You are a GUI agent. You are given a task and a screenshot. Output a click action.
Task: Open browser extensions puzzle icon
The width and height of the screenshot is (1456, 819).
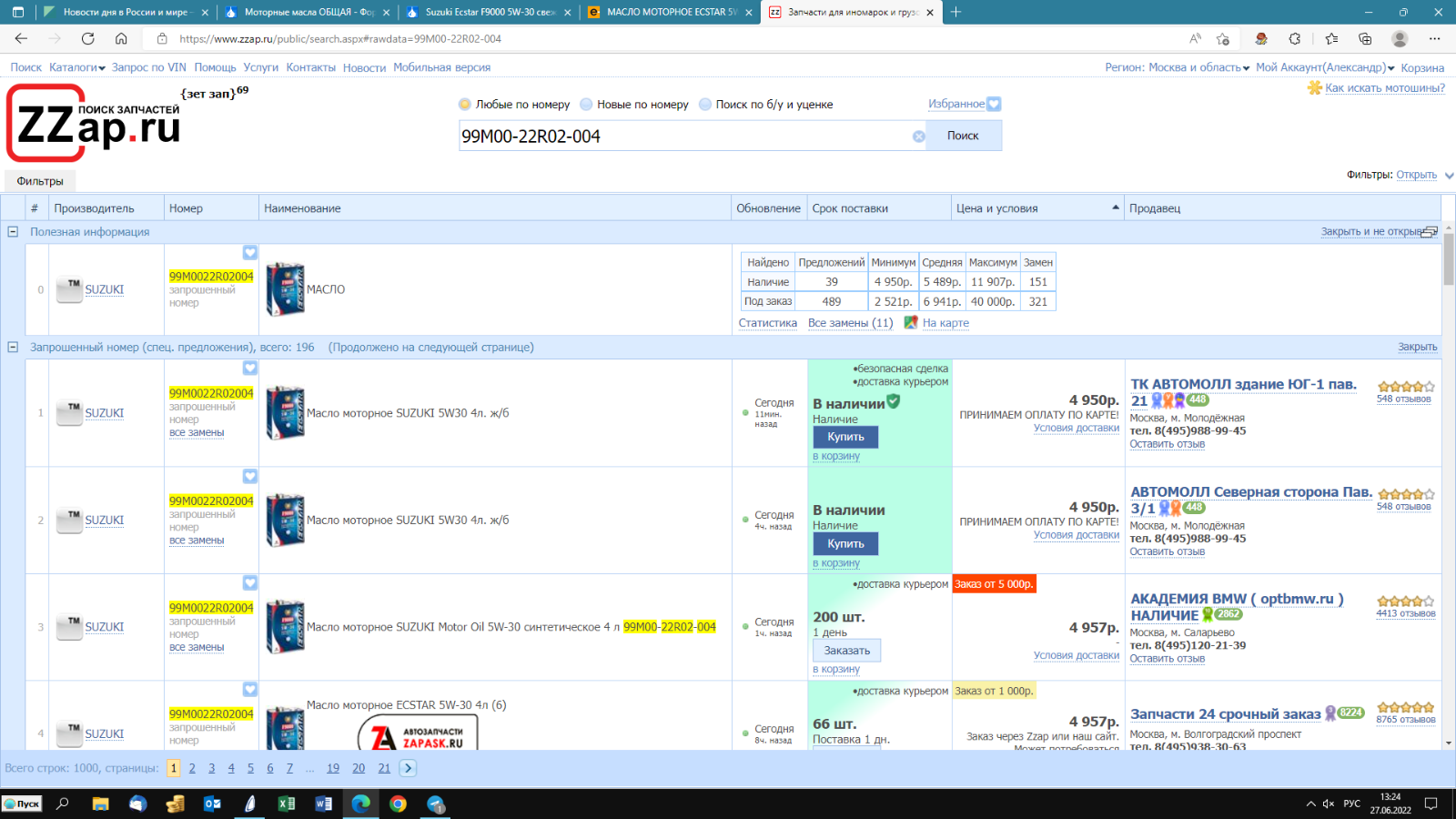coord(1295,38)
